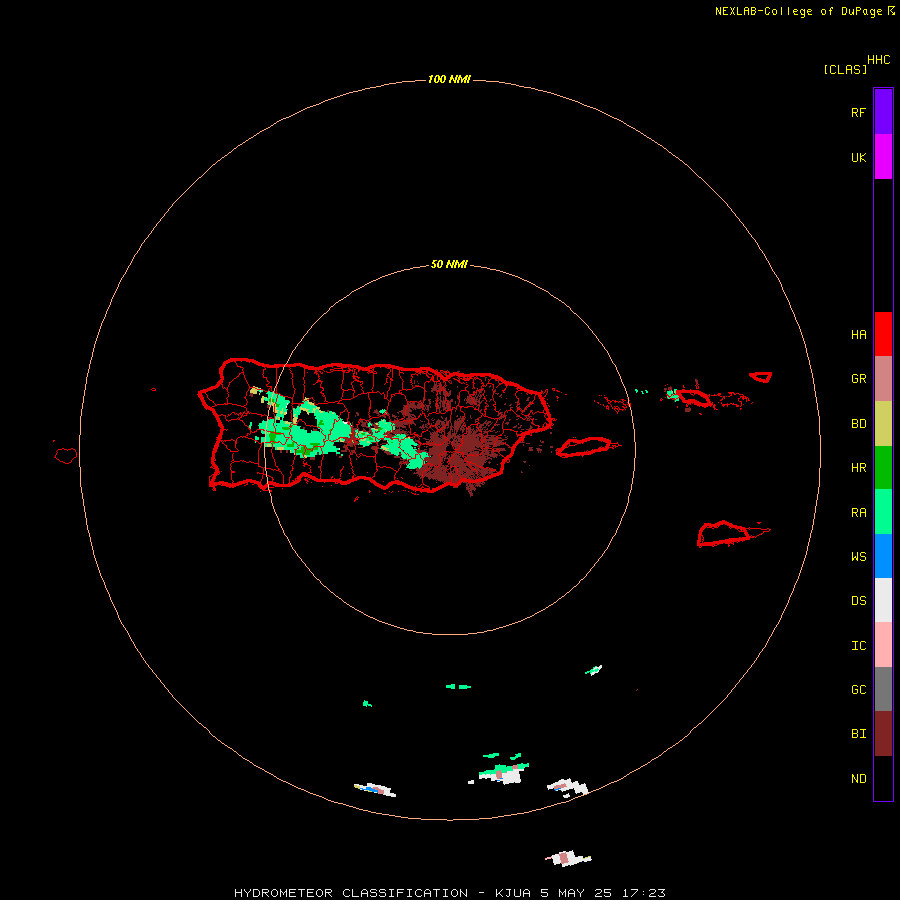Pick the RA bright green legend swatch
Image resolution: width=900 pixels, height=900 pixels.
click(x=883, y=512)
